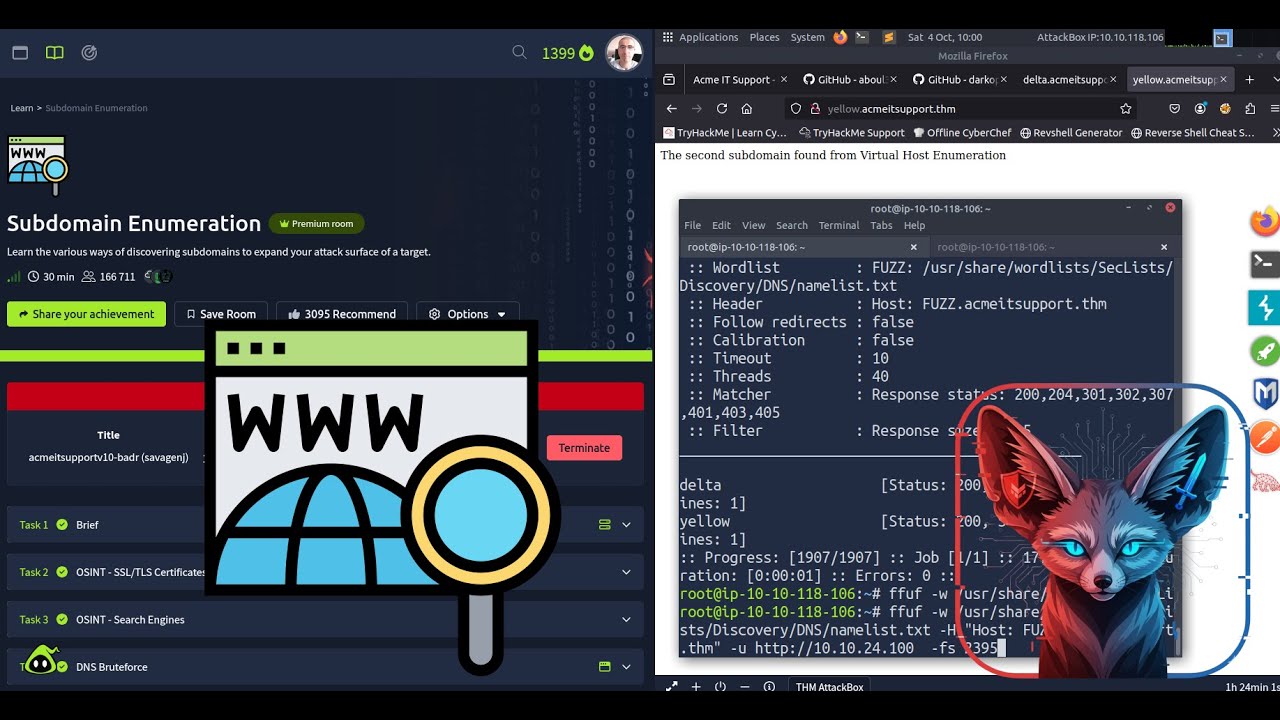This screenshot has width=1280, height=720.
Task: Switch to GitHub - darkop tab
Action: click(x=960, y=80)
